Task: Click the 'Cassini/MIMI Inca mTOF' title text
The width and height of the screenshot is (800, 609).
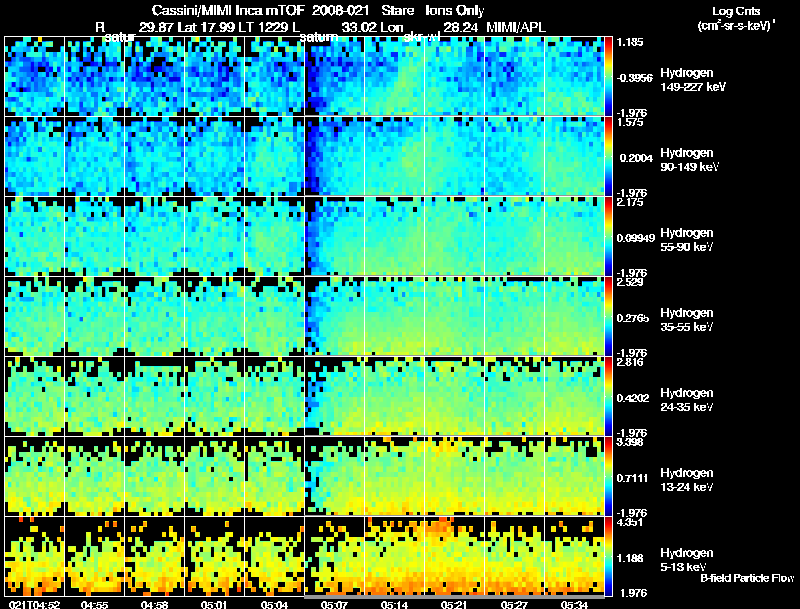Action: tap(228, 10)
